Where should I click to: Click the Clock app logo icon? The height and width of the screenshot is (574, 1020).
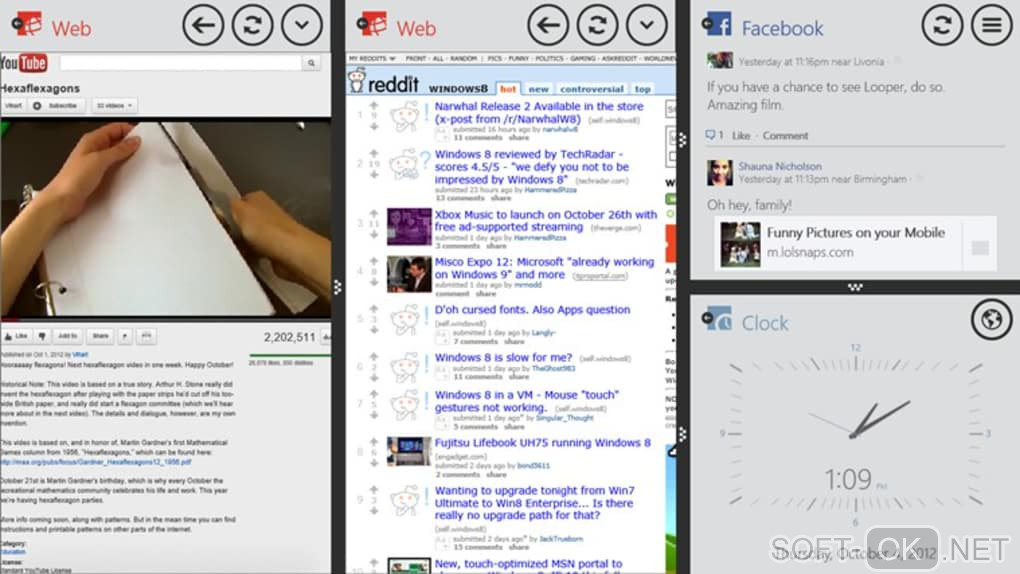point(717,319)
